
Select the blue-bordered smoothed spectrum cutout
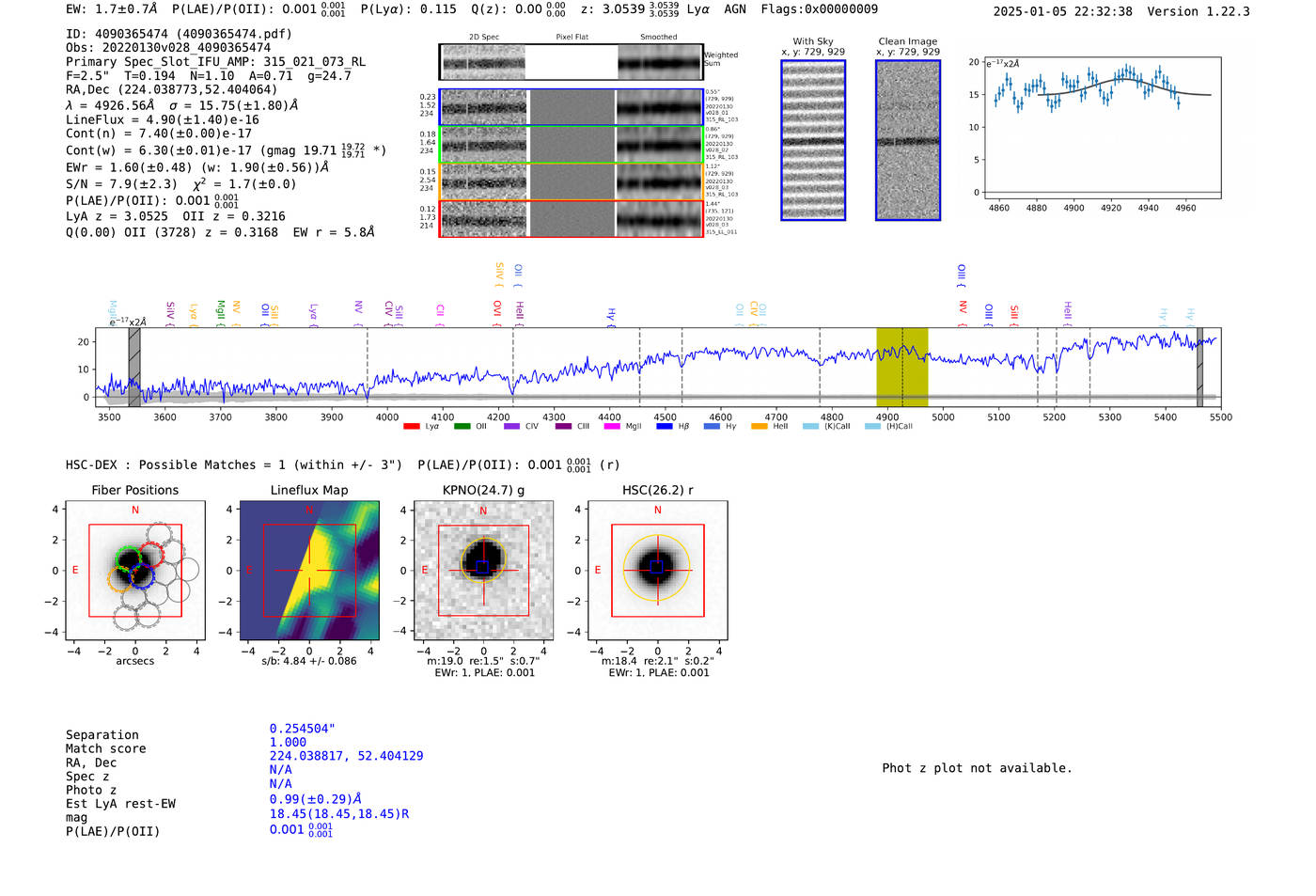[659, 107]
